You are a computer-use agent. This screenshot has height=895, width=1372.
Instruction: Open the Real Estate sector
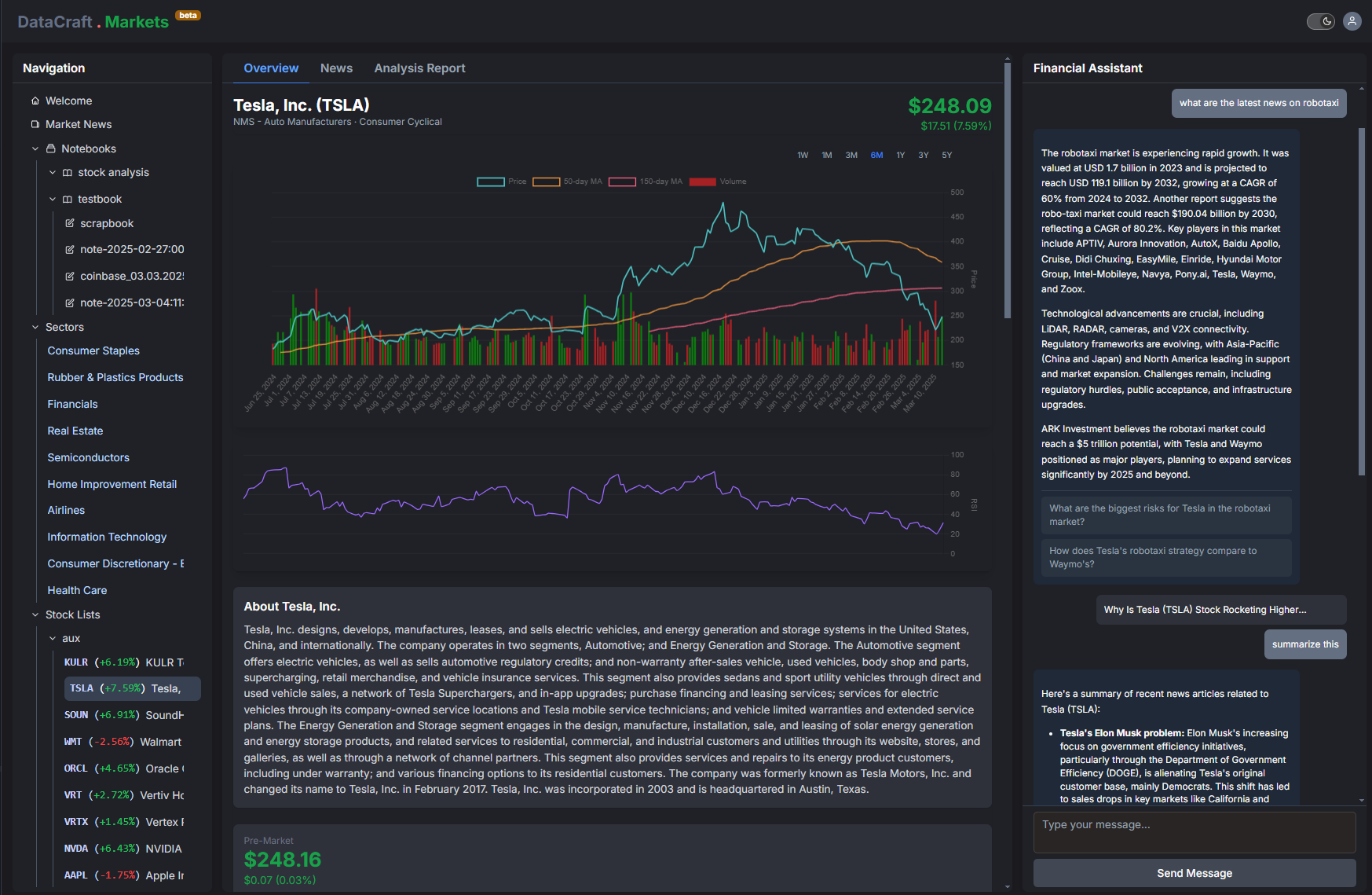(75, 431)
